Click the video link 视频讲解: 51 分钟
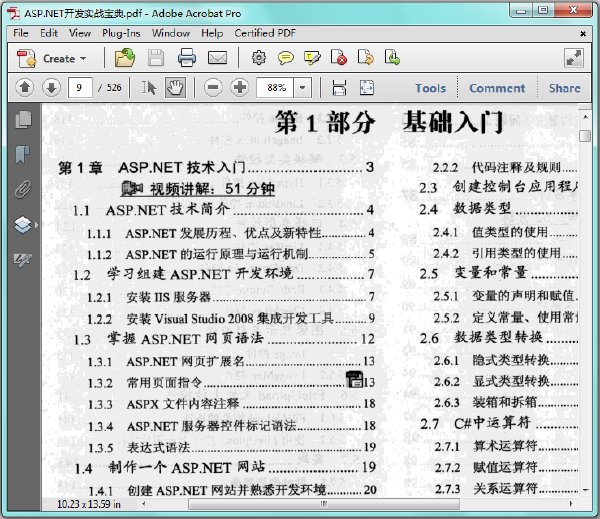This screenshot has width=600, height=519. coord(197,189)
